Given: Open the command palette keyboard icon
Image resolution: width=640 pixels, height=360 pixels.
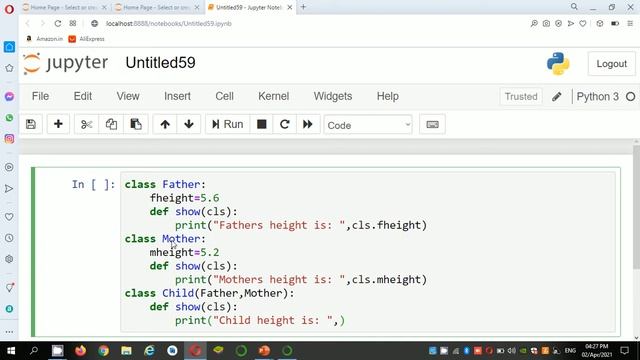Looking at the screenshot, I should pyautogui.click(x=432, y=124).
